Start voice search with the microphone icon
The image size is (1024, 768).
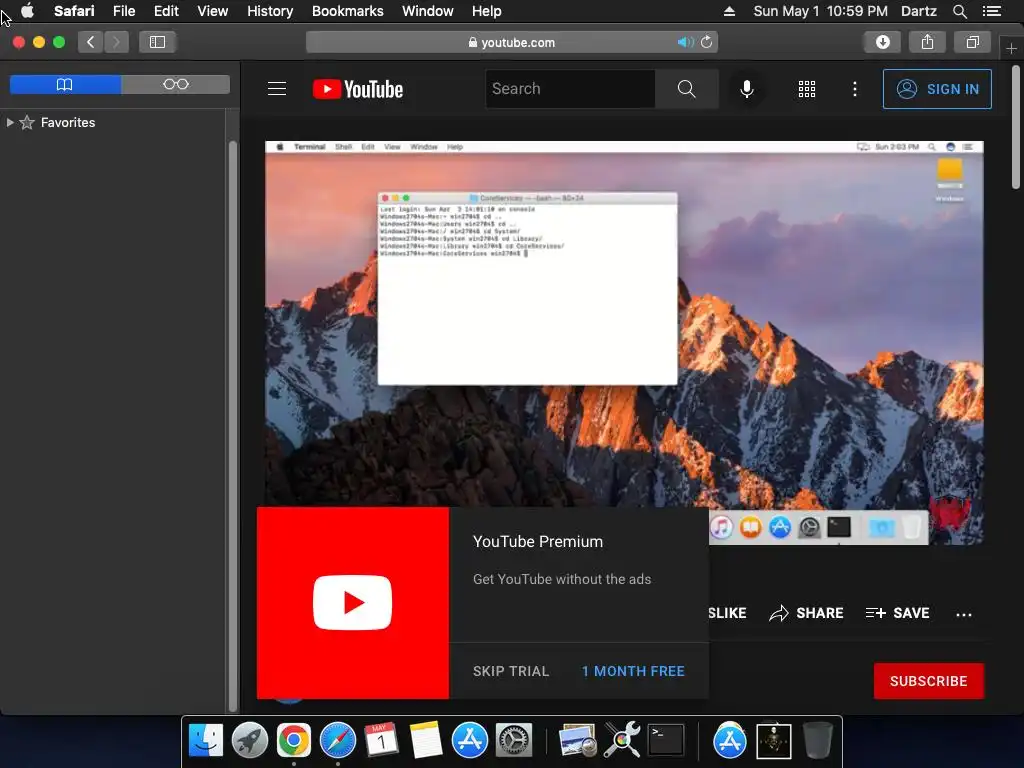(x=746, y=89)
